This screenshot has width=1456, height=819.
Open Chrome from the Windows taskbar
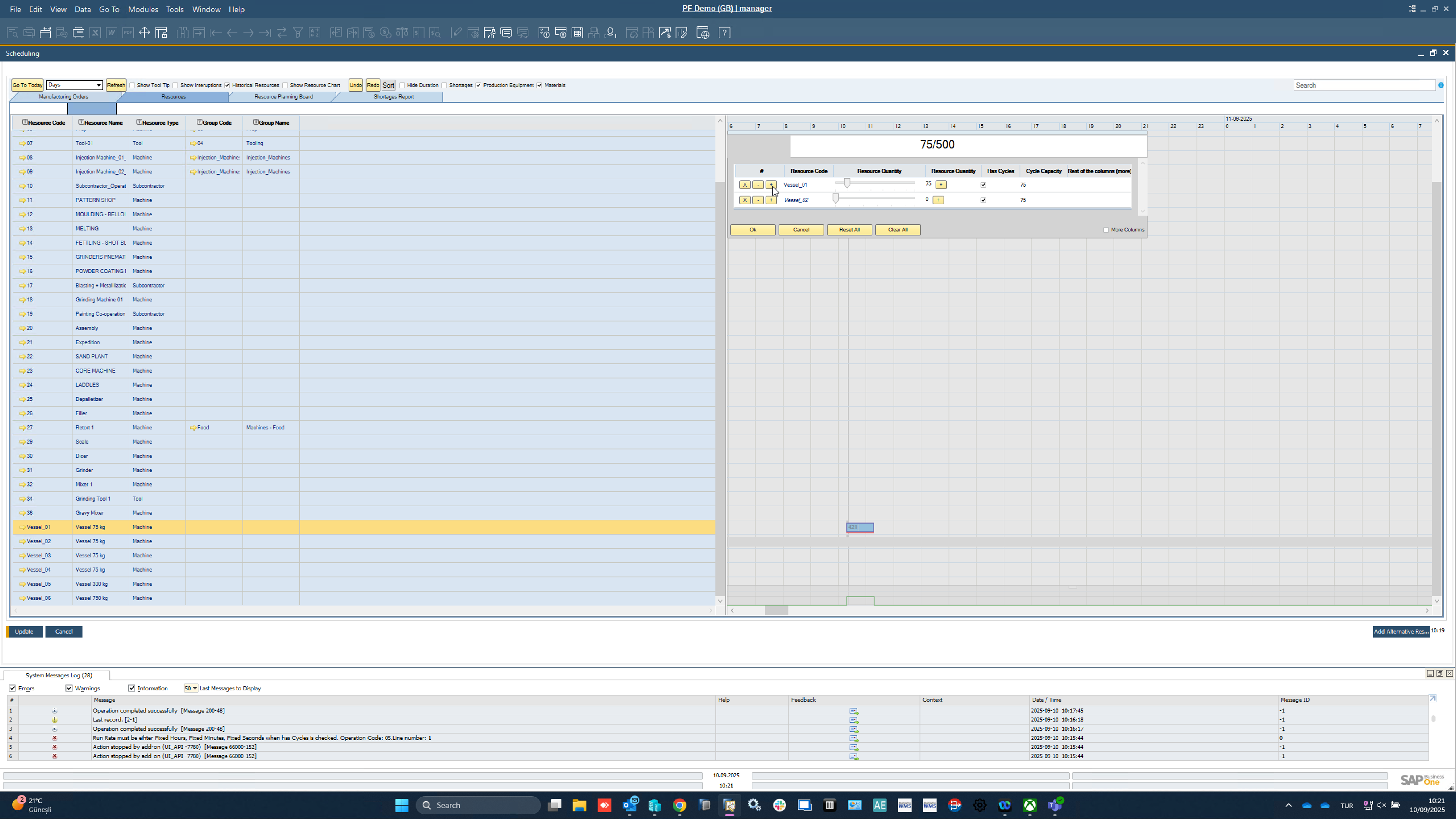click(679, 805)
